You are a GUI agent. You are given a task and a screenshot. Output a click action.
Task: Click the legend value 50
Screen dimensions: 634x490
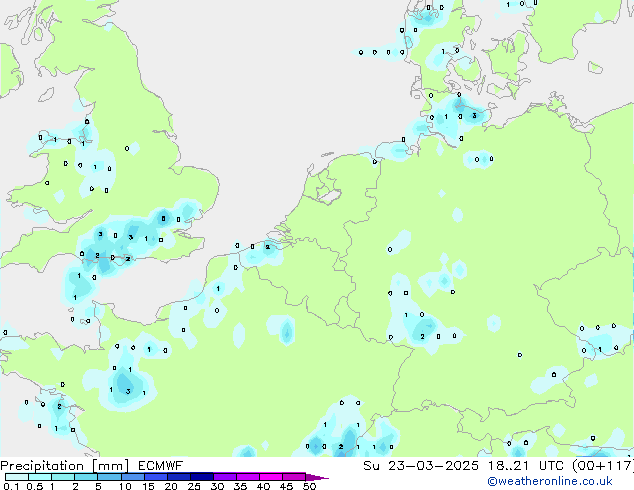pyautogui.click(x=309, y=486)
